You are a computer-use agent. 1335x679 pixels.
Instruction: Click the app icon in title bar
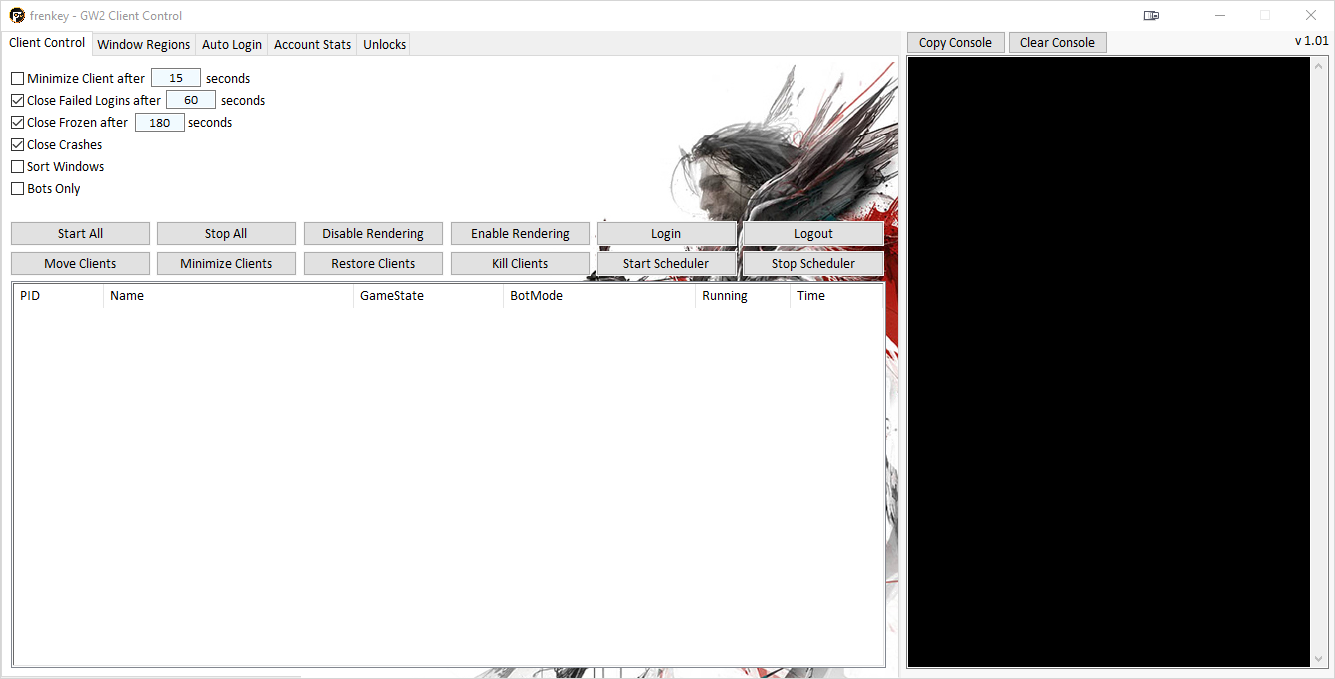click(17, 15)
